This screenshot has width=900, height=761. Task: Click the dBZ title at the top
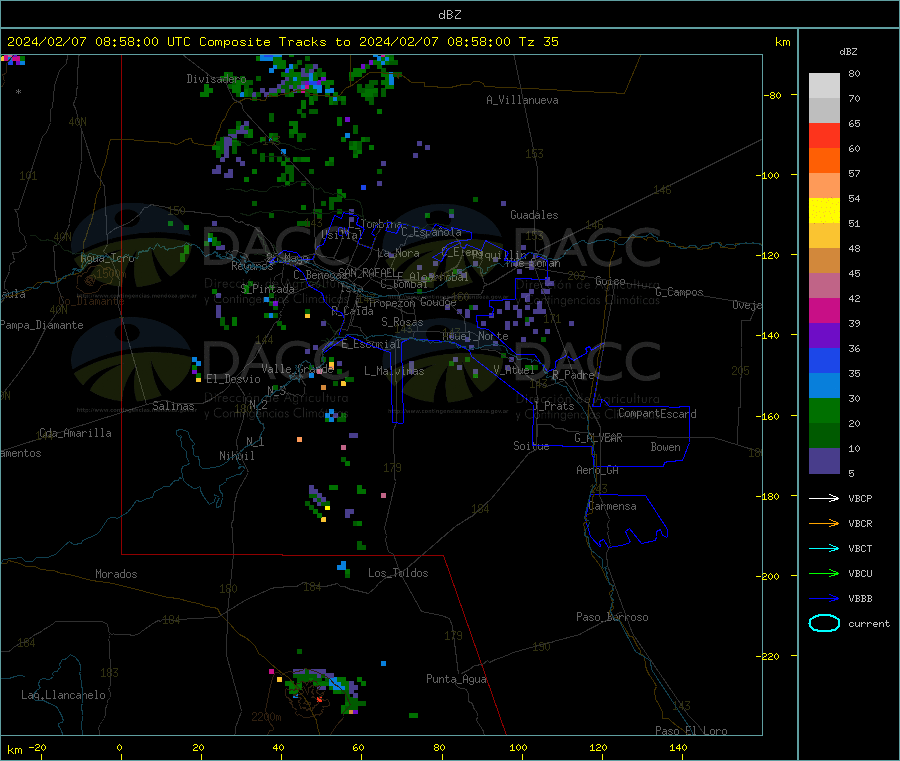tap(449, 15)
